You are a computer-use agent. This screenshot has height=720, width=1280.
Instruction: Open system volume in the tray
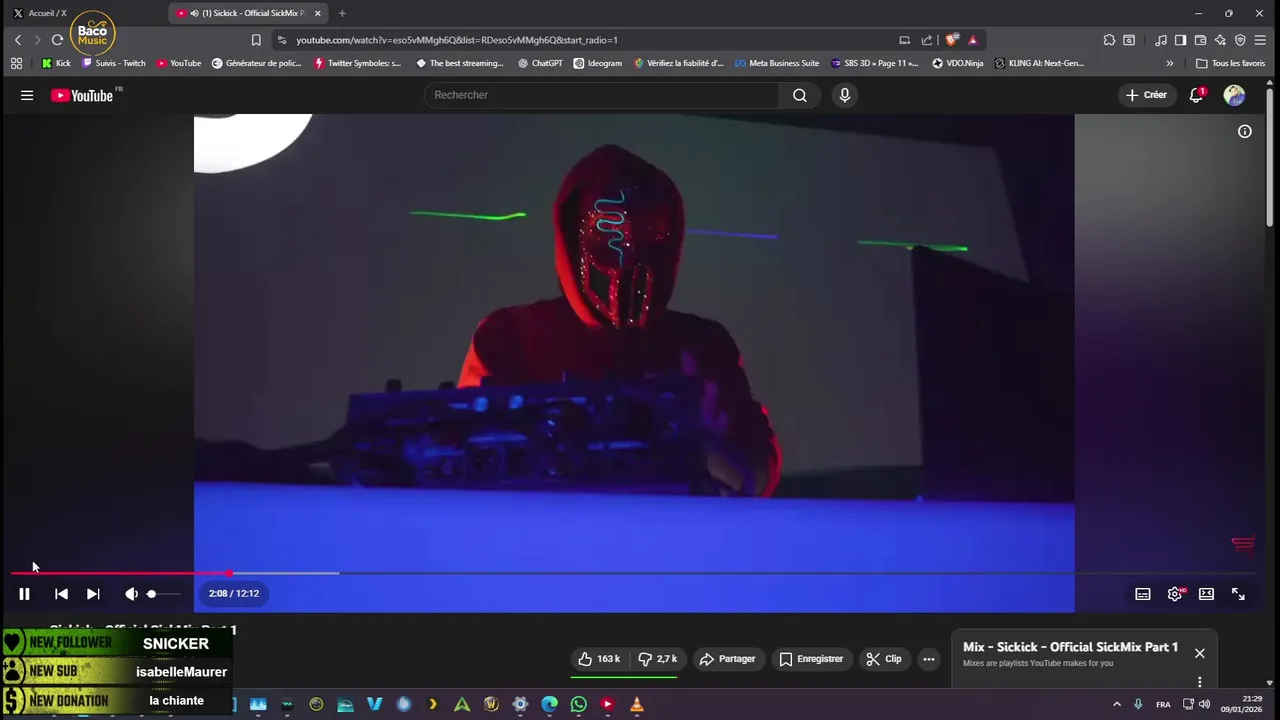(x=1203, y=704)
